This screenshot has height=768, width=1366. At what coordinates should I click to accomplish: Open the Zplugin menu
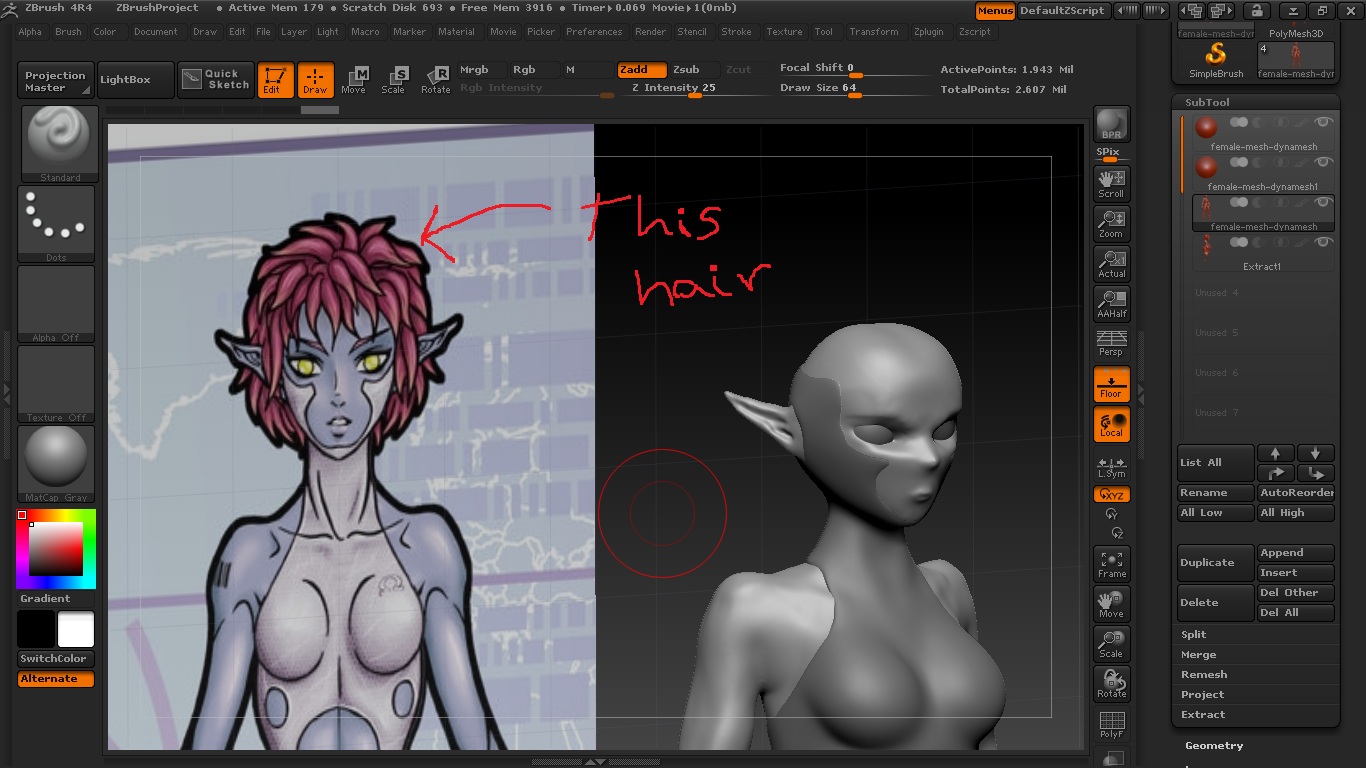coord(928,32)
